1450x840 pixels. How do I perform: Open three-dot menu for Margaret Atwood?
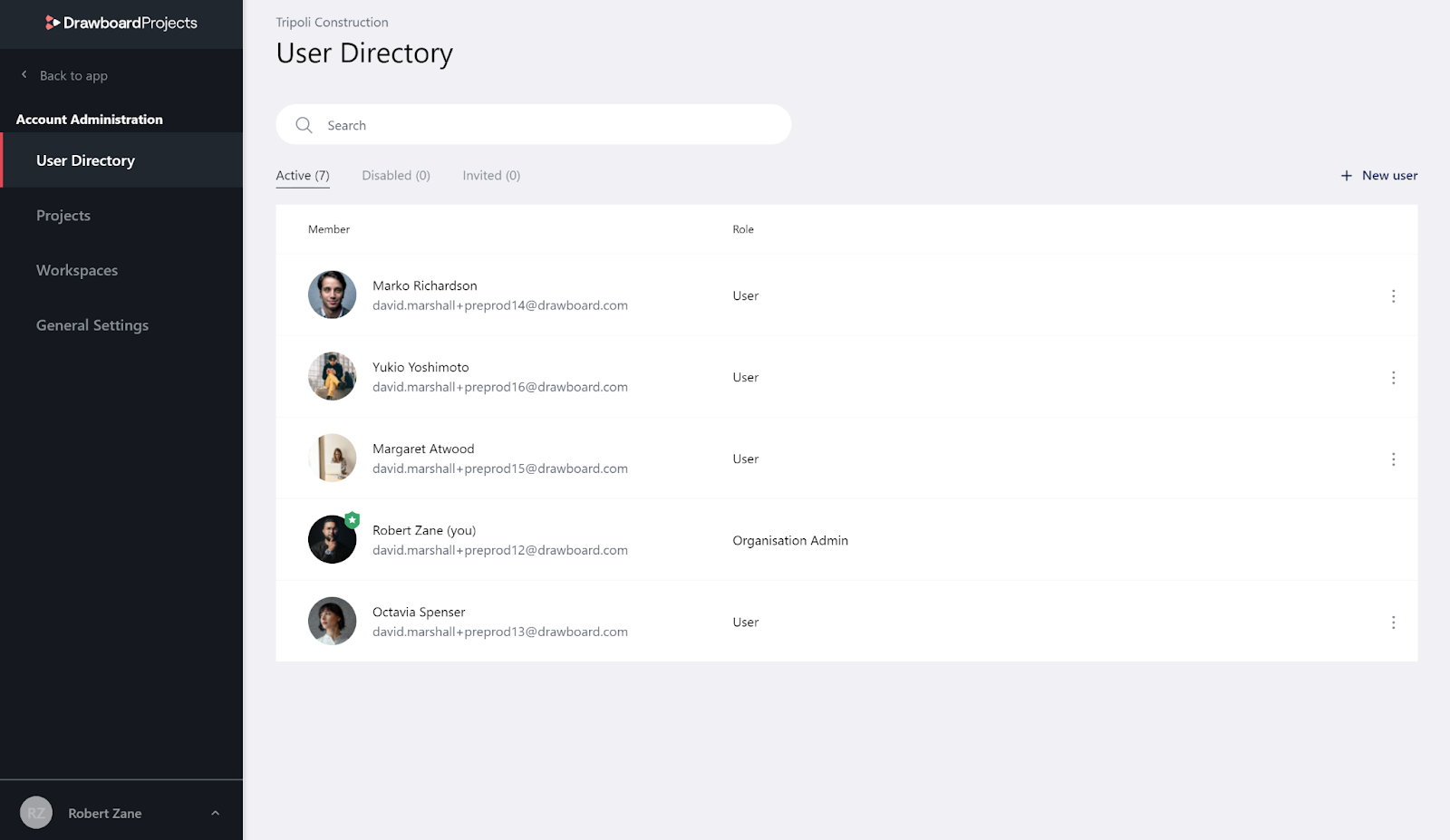pyautogui.click(x=1393, y=459)
